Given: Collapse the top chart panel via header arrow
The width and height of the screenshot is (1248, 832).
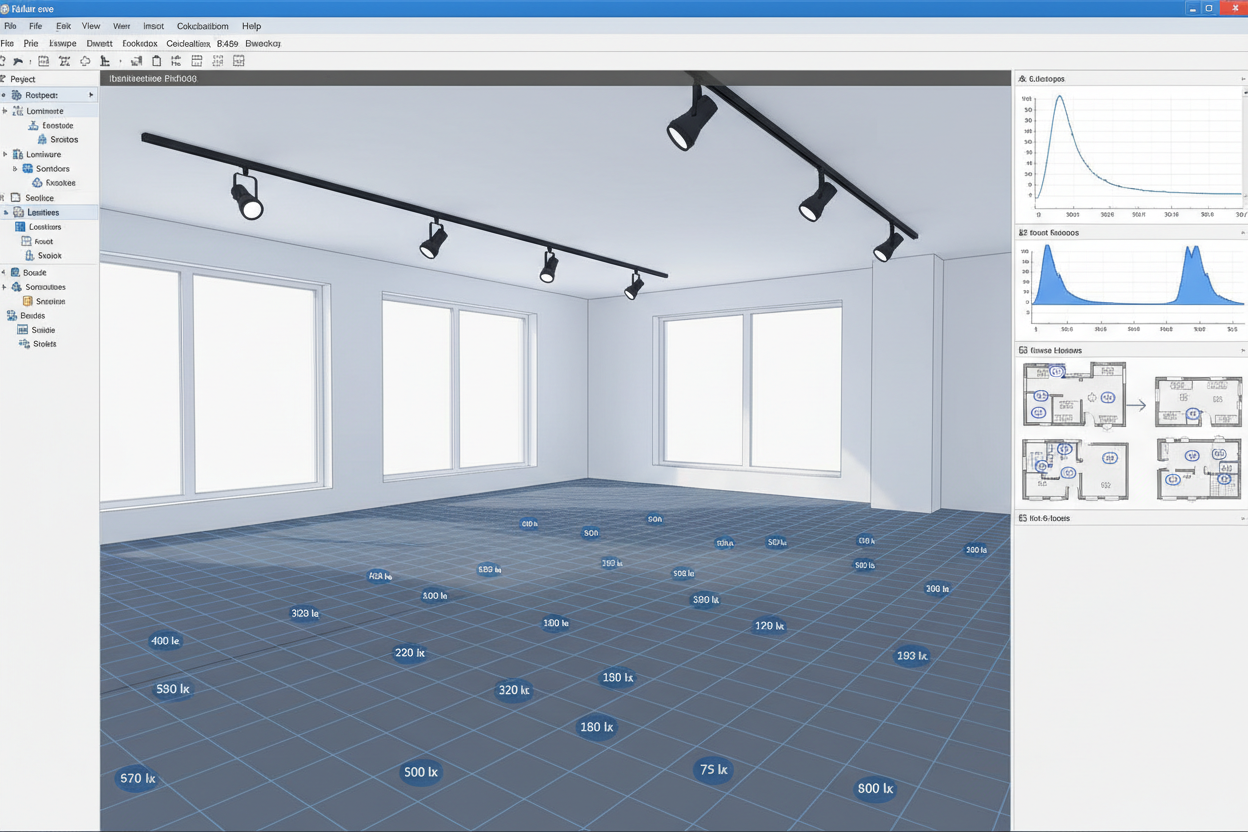Looking at the screenshot, I should 1242,78.
